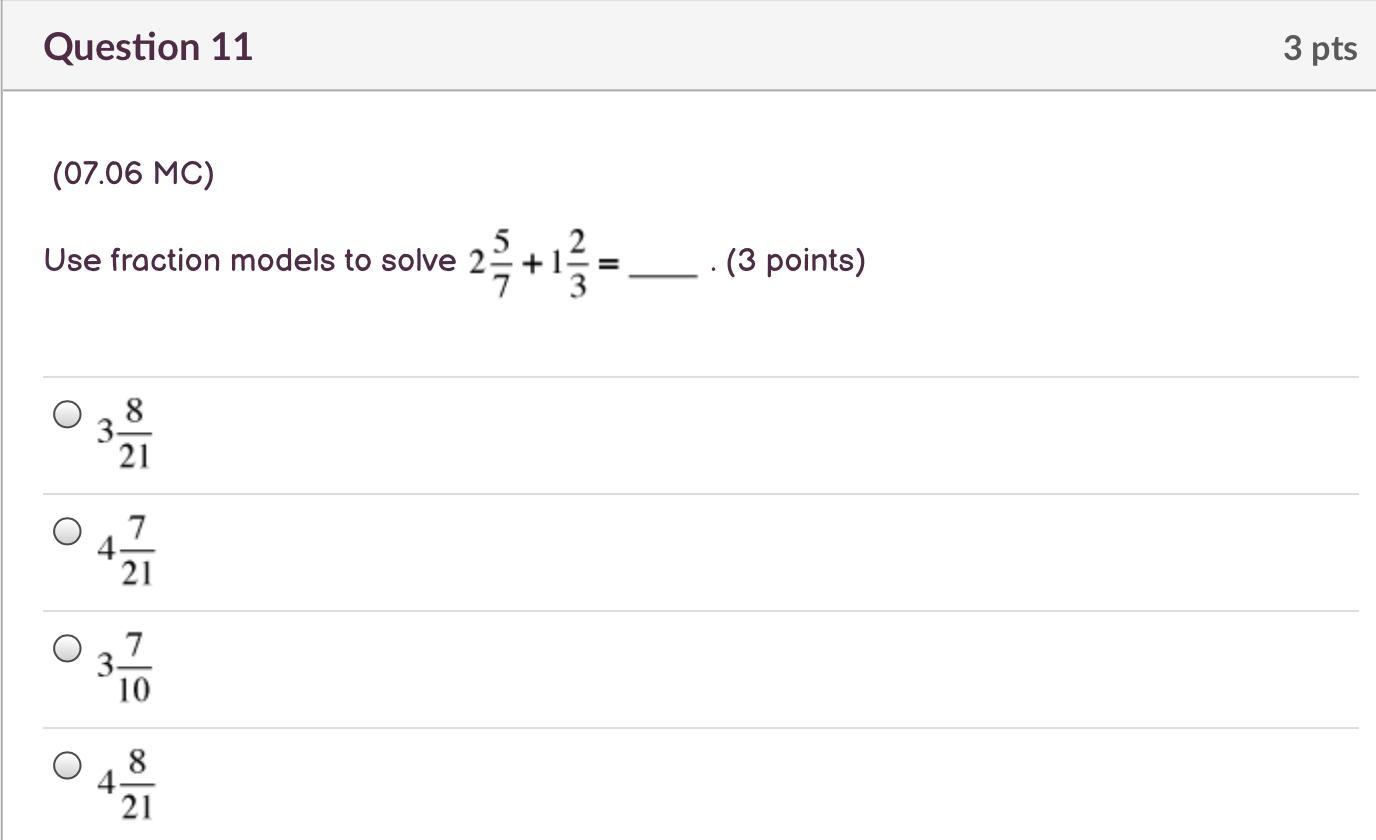Click the Question 11 heading

click(148, 47)
